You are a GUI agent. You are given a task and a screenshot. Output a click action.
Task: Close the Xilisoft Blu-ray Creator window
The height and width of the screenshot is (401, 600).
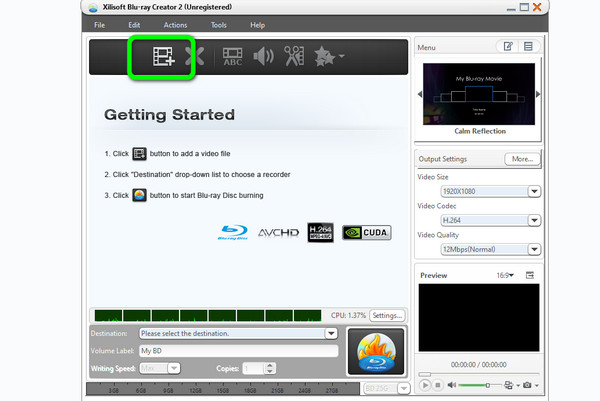(x=537, y=7)
